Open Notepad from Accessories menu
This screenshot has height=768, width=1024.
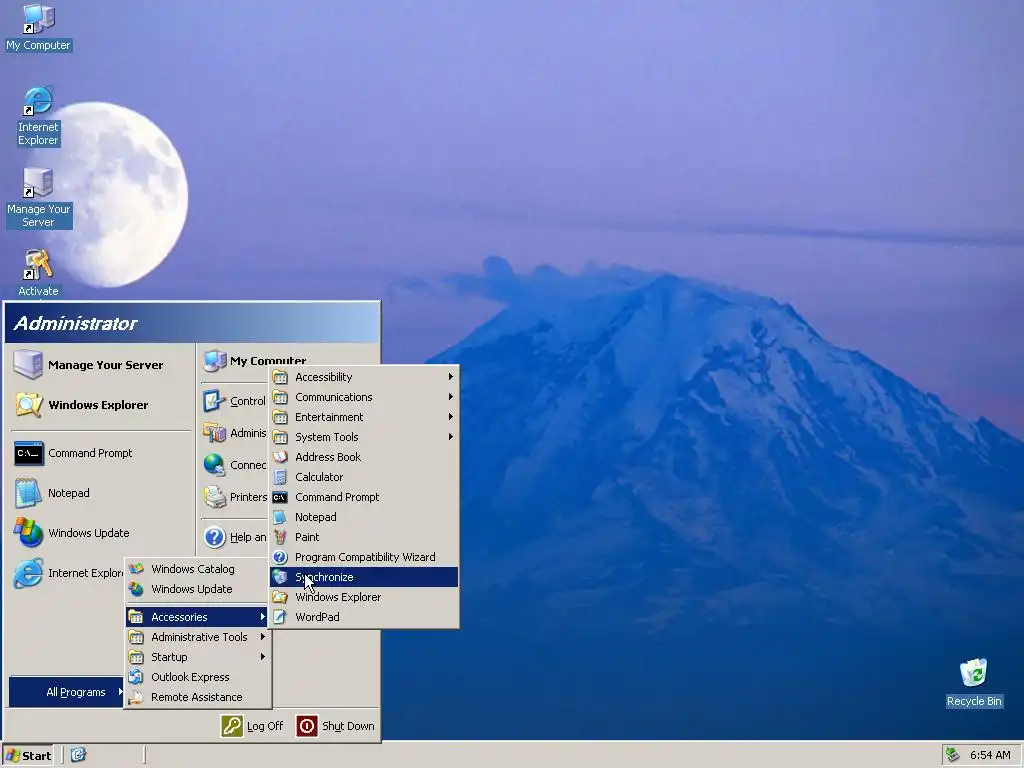(364, 517)
